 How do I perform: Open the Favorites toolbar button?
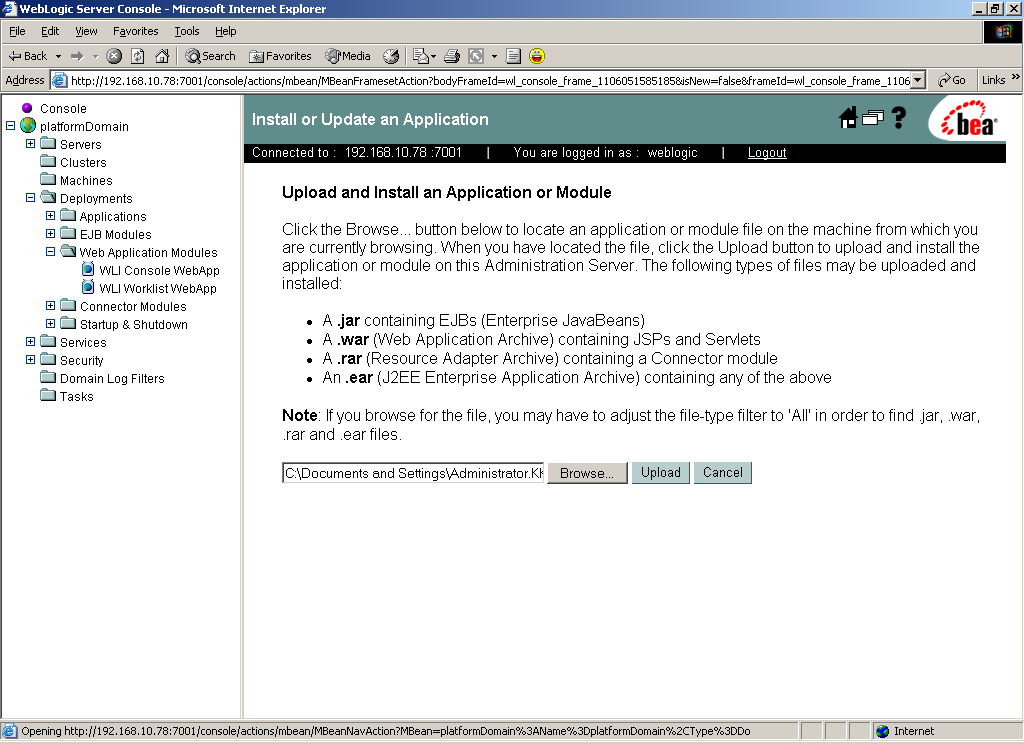280,56
